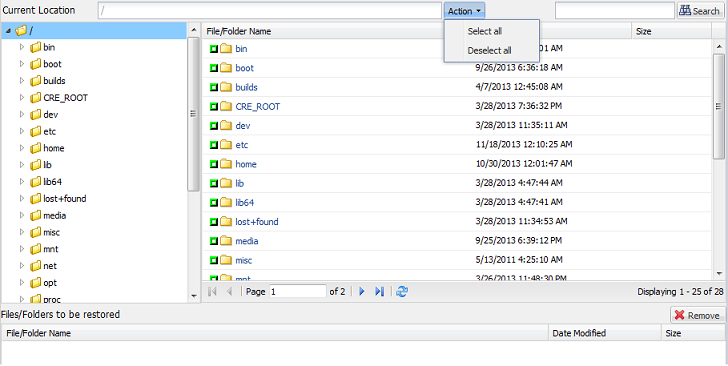Toggle green checkbox for etc row
The height and width of the screenshot is (366, 728).
point(214,145)
